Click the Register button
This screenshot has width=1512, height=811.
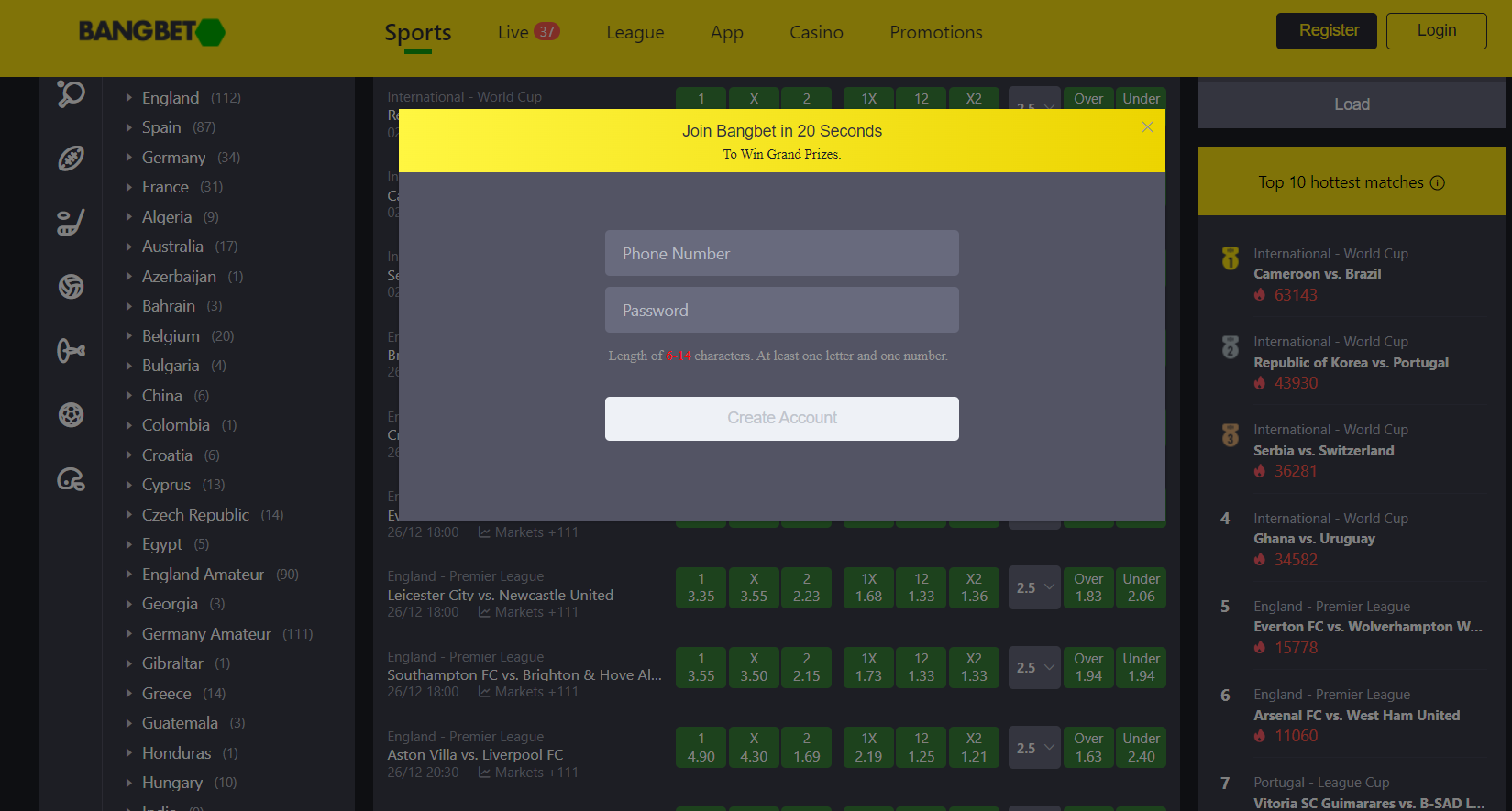[1327, 31]
